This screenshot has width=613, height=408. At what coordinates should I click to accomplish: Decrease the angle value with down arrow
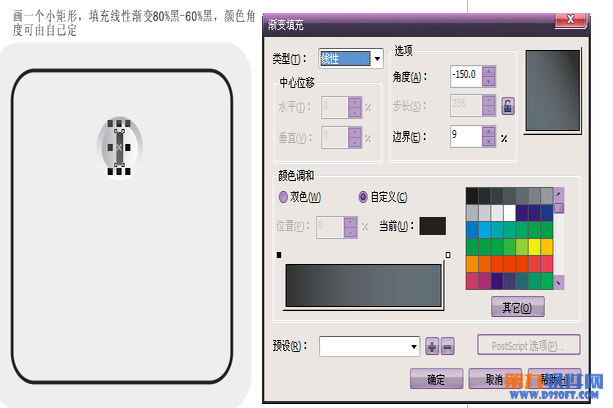489,81
